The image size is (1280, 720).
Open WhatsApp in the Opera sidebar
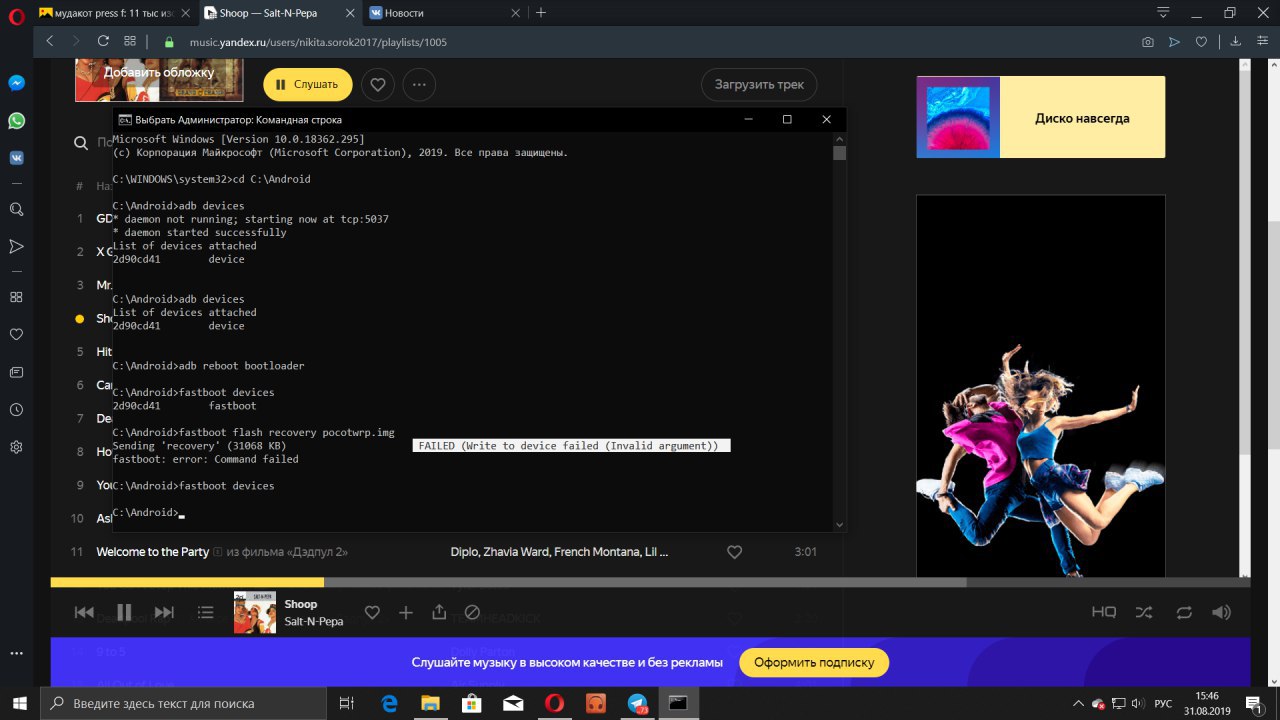pyautogui.click(x=17, y=120)
